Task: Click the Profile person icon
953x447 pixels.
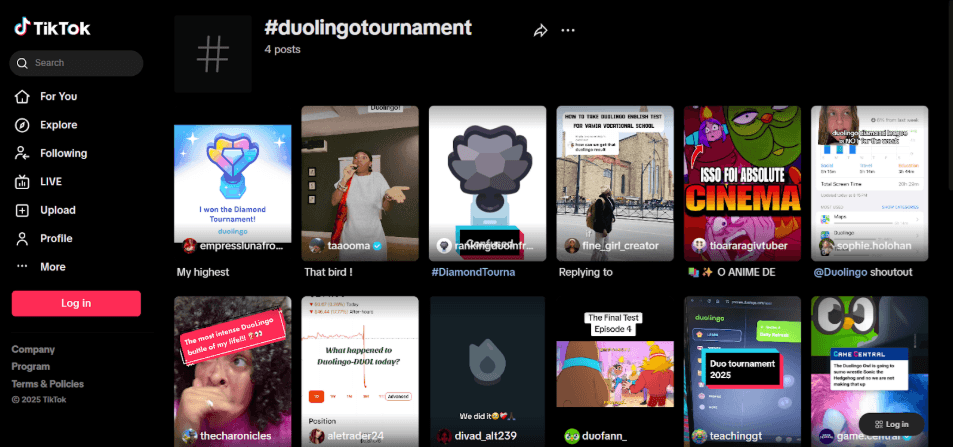Action: 22,238
